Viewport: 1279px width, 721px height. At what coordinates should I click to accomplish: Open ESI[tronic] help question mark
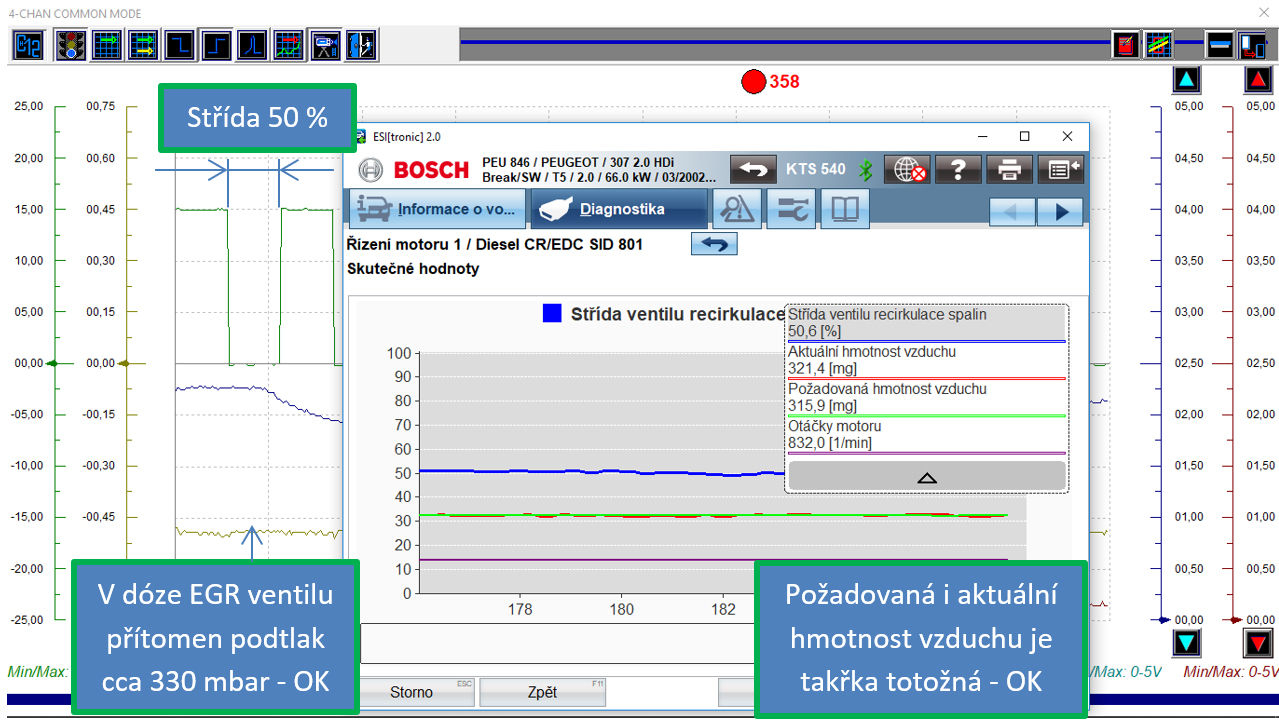(x=958, y=170)
